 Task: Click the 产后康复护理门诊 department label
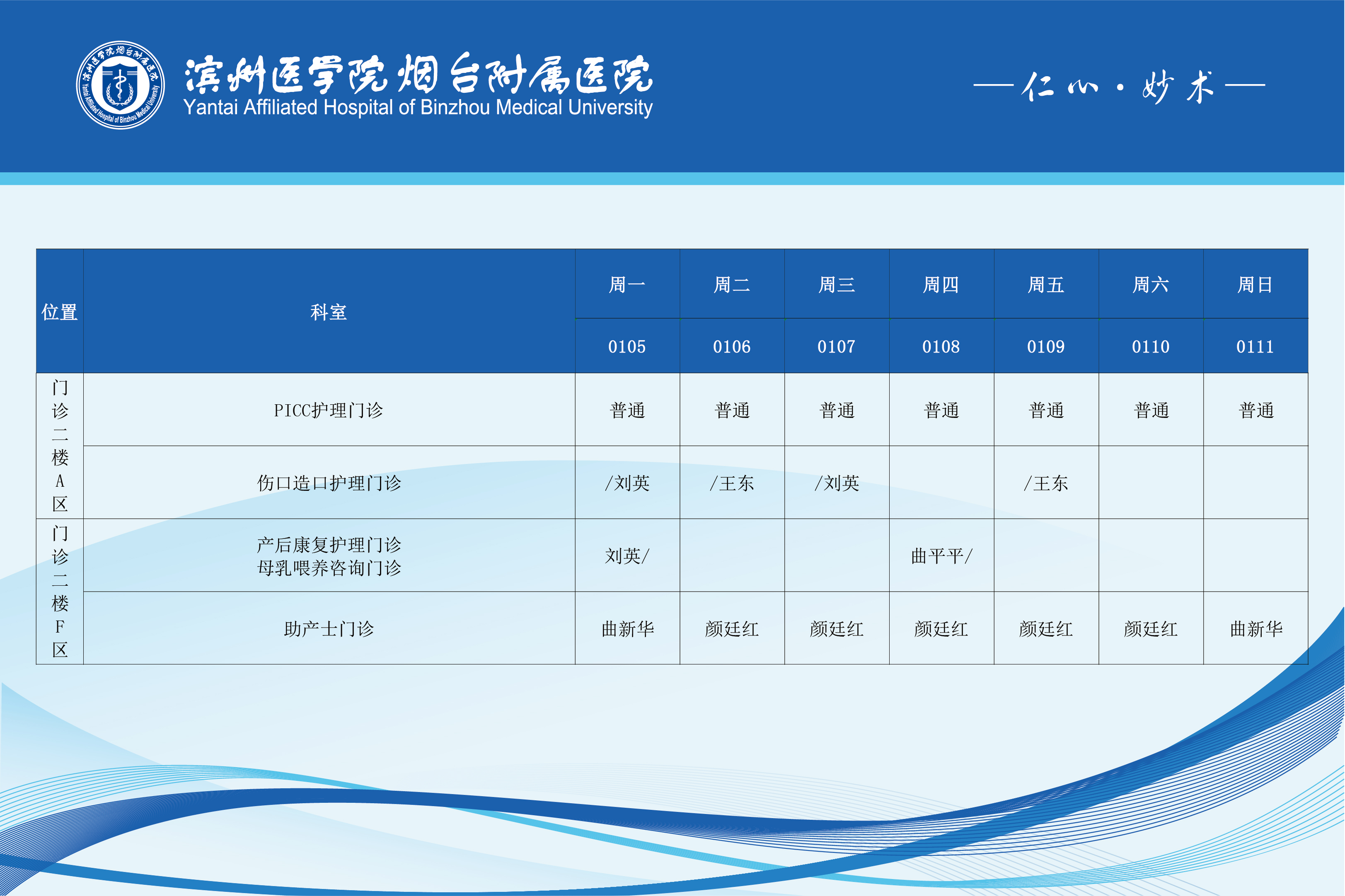329,545
